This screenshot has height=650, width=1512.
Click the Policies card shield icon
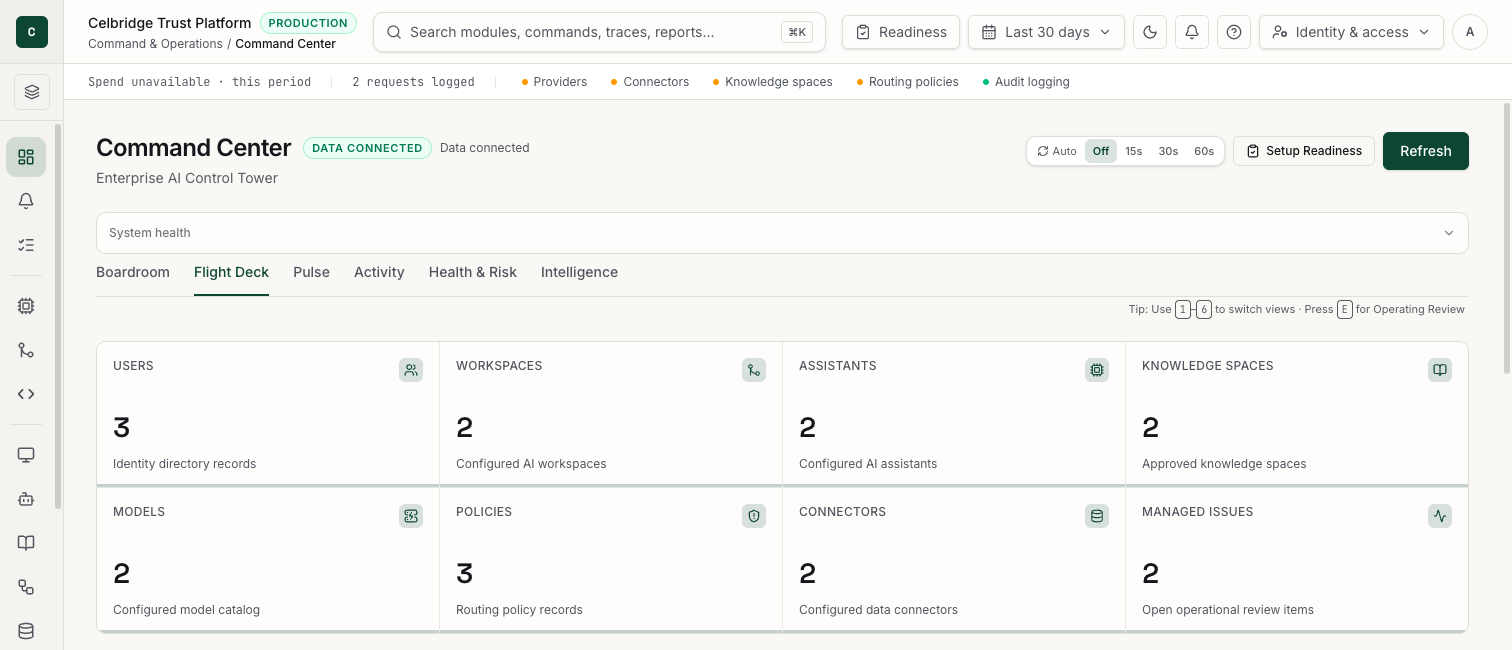754,516
